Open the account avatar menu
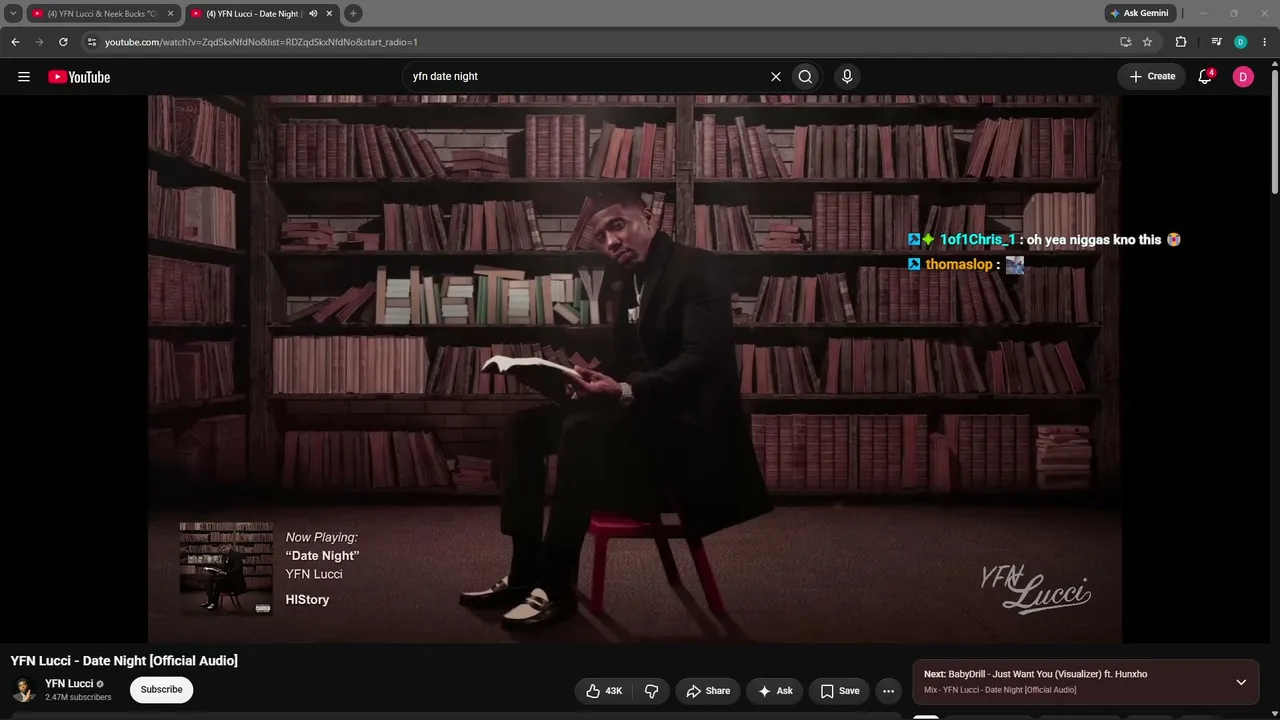This screenshot has height=720, width=1280. click(1243, 77)
